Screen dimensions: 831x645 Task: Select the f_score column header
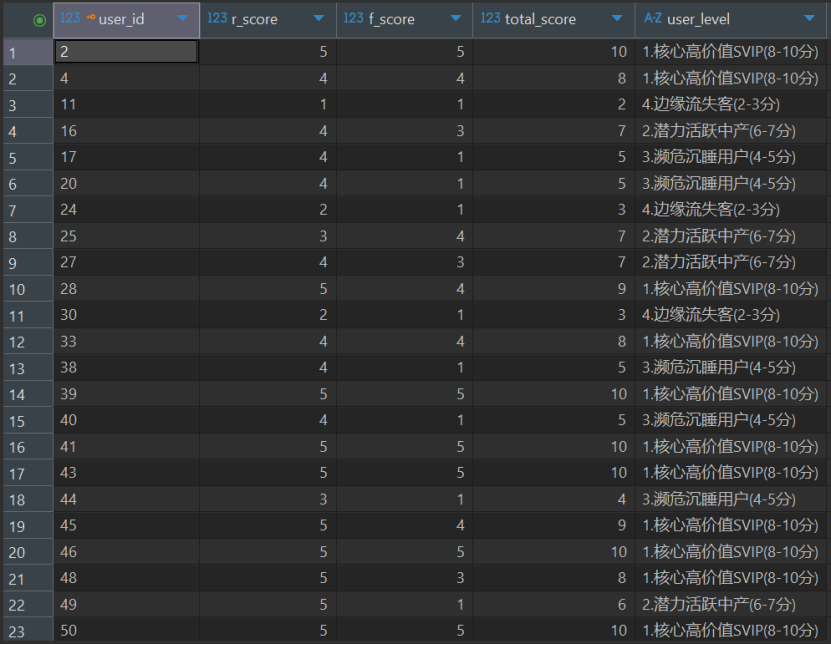404,20
